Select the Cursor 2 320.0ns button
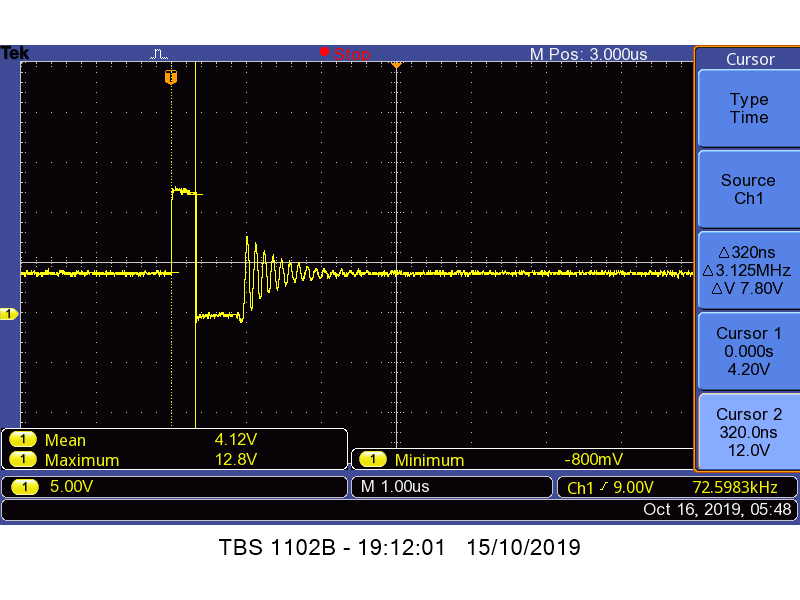This screenshot has width=800, height=600. (x=748, y=432)
